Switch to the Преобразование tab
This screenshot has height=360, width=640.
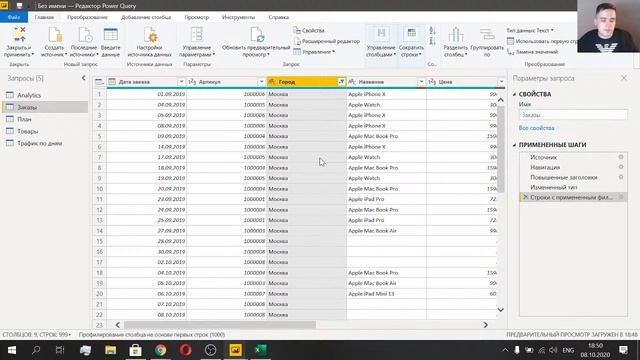tap(87, 17)
